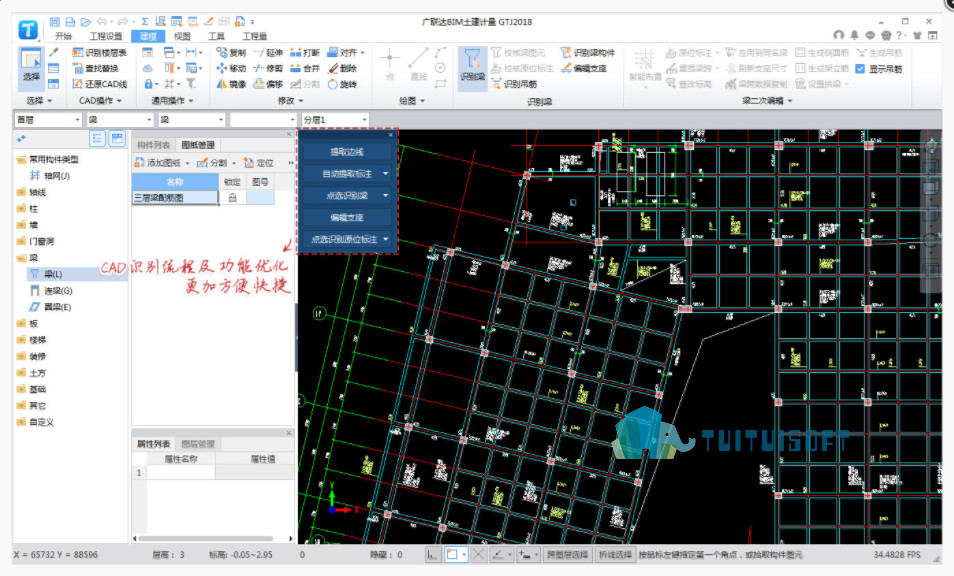
Task: Click the 三层梁配筋图 drawing name cell
Action: 175,198
